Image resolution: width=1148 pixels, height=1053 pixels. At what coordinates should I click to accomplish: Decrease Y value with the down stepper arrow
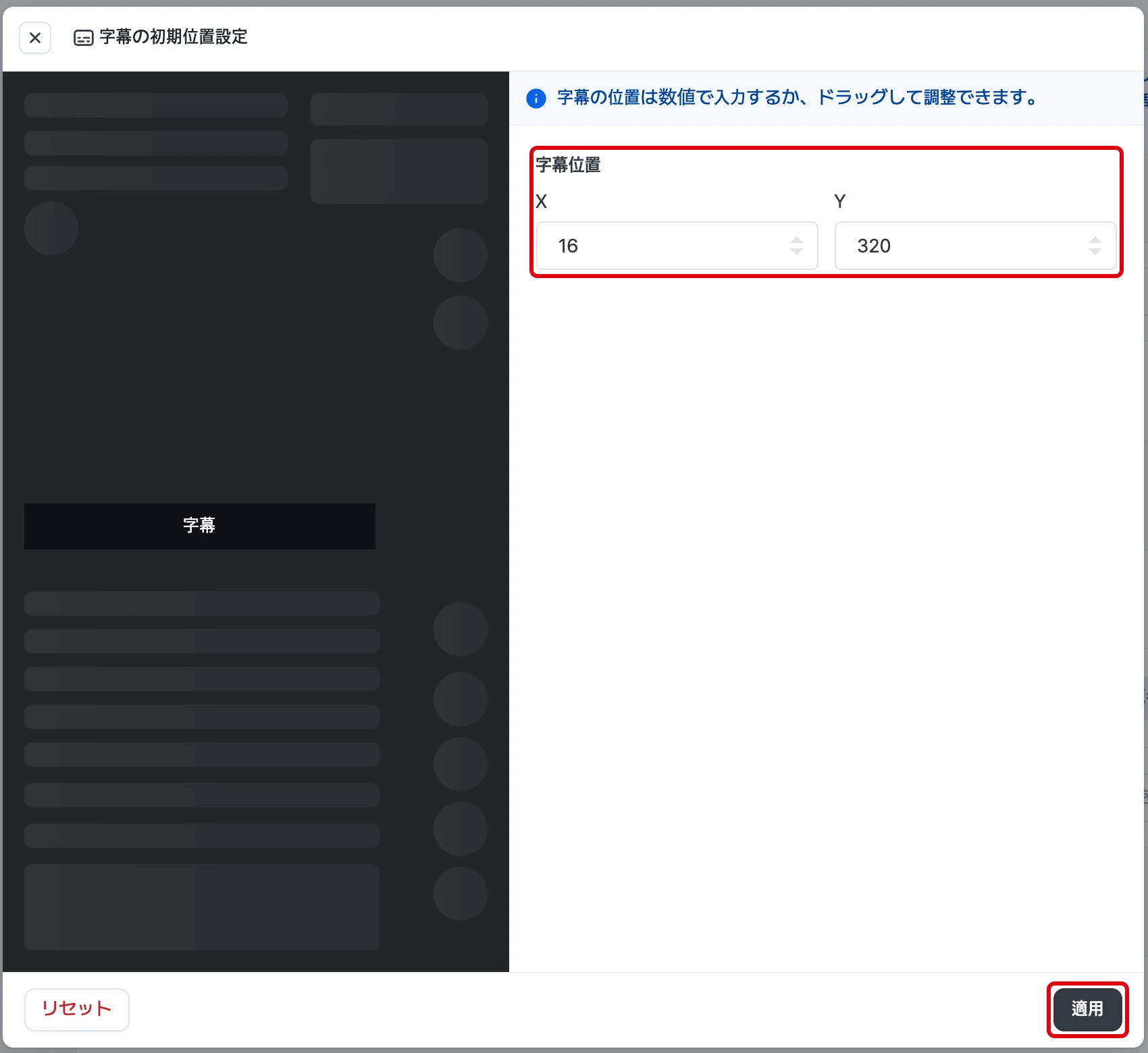tap(1095, 252)
